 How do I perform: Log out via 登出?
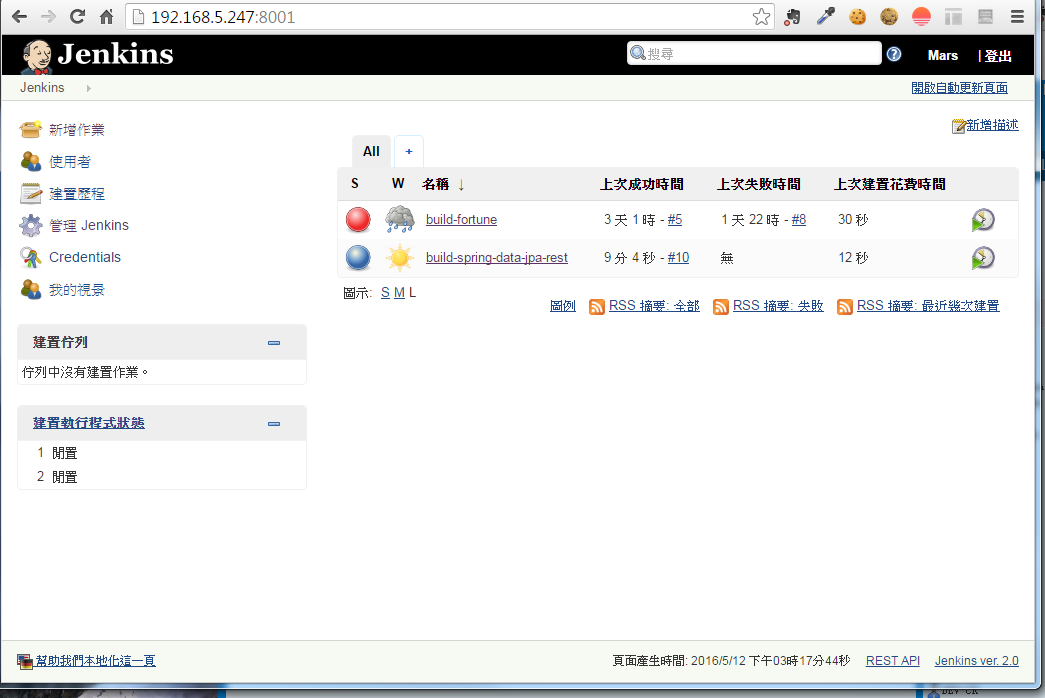pos(998,56)
